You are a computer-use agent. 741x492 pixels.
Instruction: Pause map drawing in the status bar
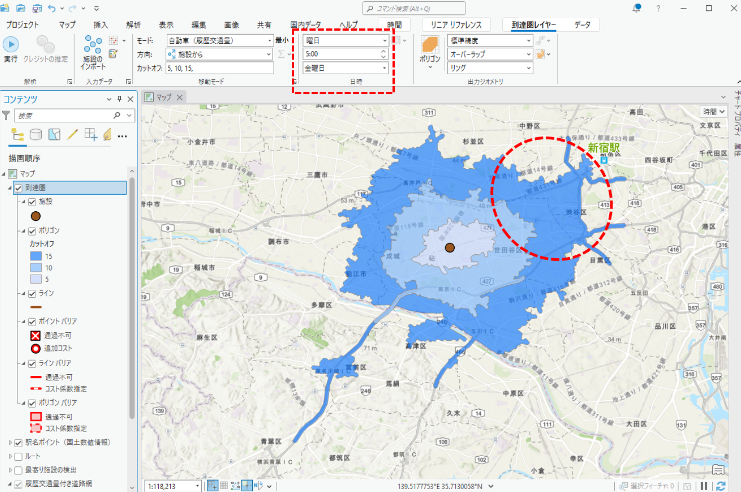click(x=704, y=486)
